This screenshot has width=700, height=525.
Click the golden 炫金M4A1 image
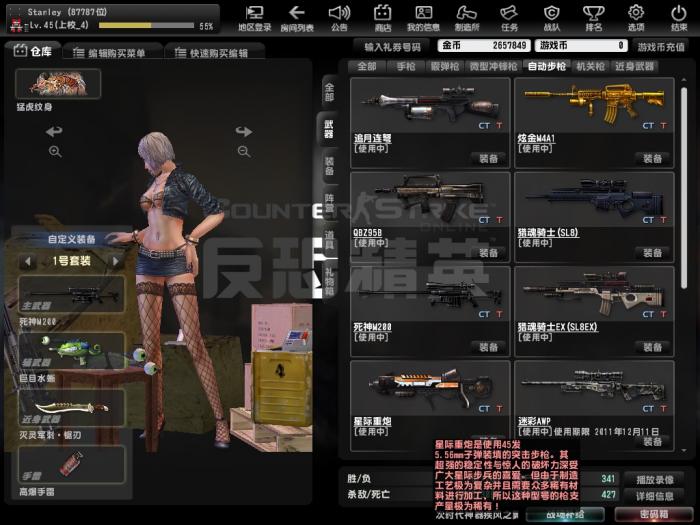[594, 105]
